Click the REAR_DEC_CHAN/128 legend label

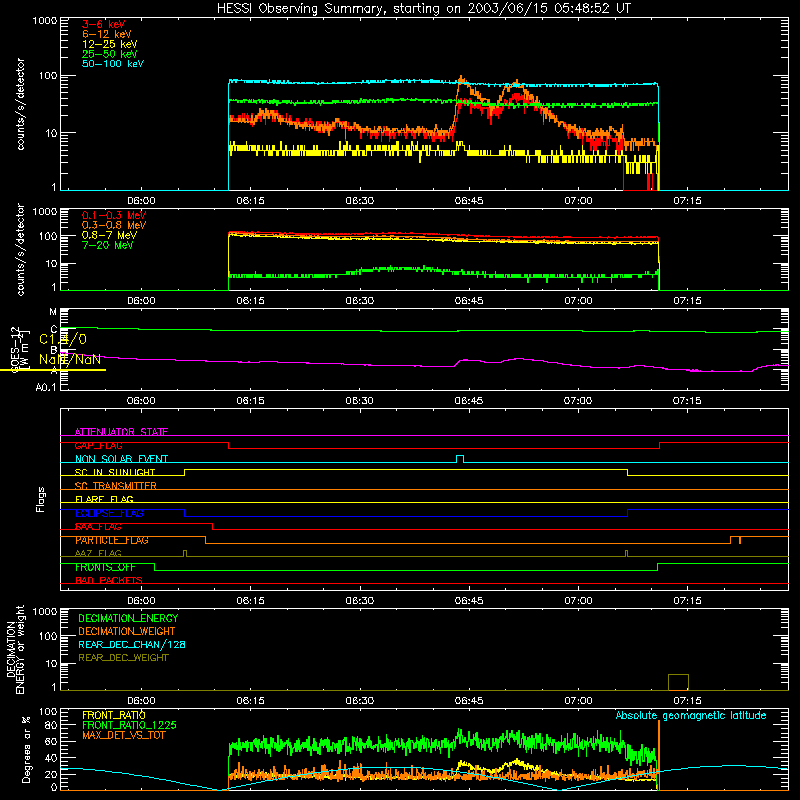point(132,644)
